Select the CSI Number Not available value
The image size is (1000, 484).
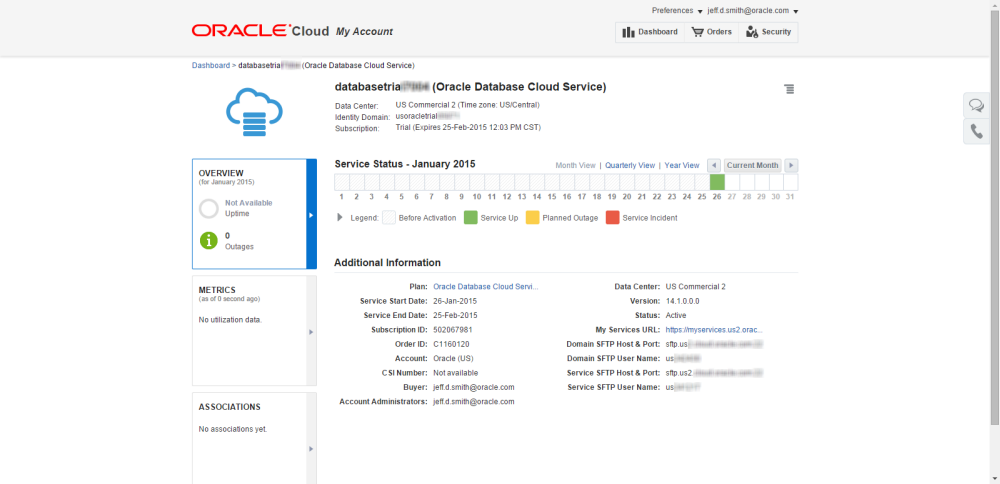pos(455,373)
